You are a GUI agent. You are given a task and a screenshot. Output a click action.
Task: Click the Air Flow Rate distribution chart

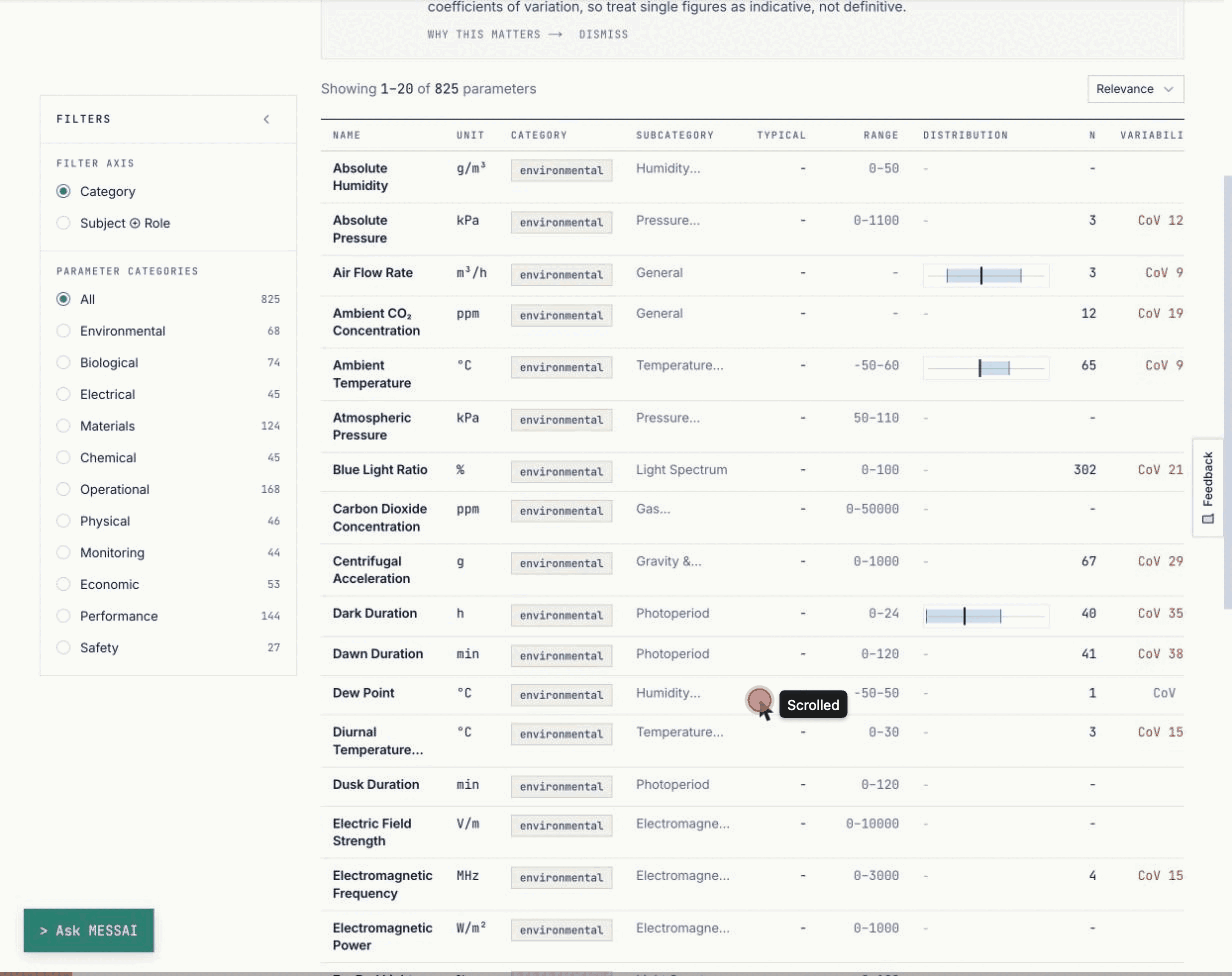pos(986,275)
